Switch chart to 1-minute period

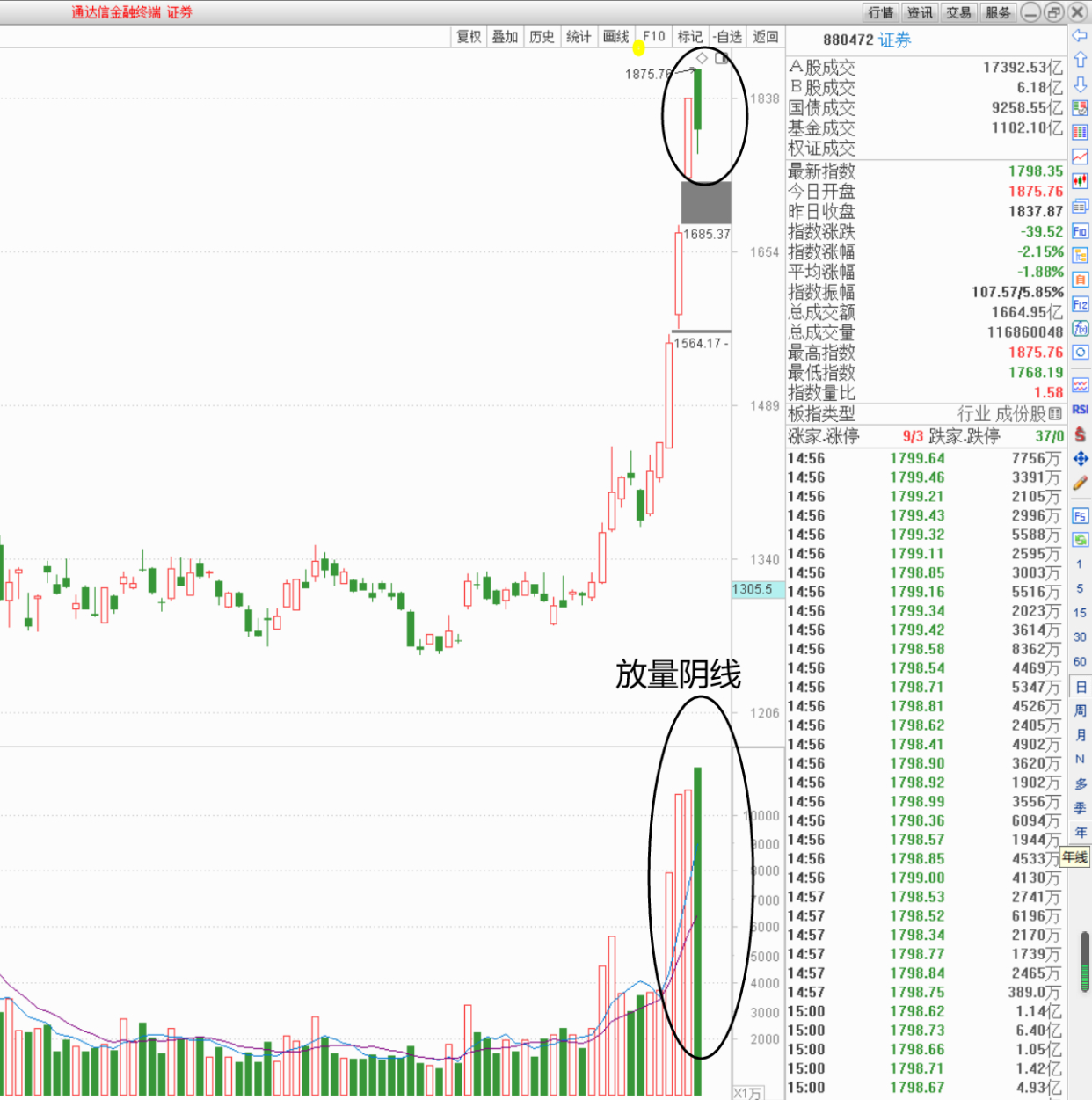click(1080, 564)
